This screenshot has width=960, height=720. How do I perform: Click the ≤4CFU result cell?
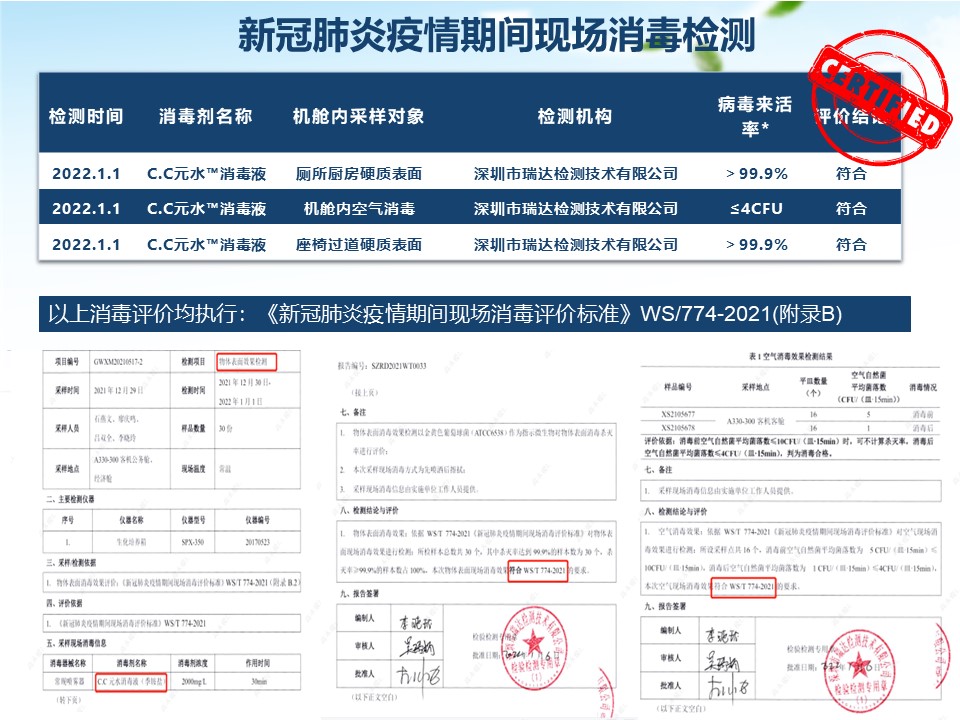[756, 209]
